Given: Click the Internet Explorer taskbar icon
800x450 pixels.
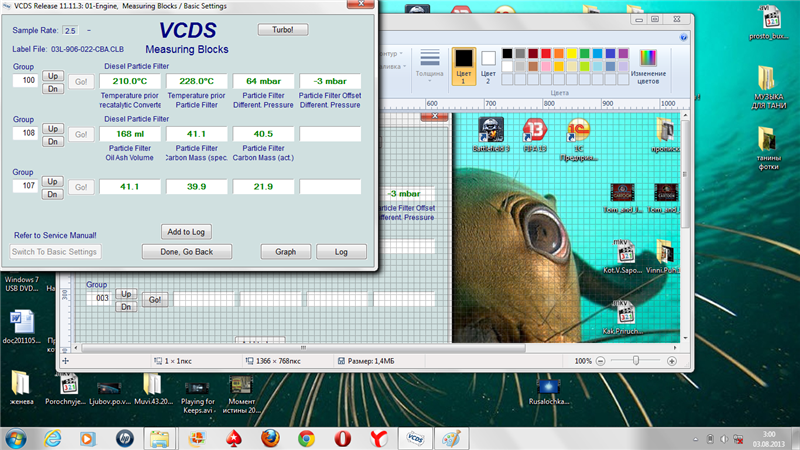Looking at the screenshot, I should [51, 437].
